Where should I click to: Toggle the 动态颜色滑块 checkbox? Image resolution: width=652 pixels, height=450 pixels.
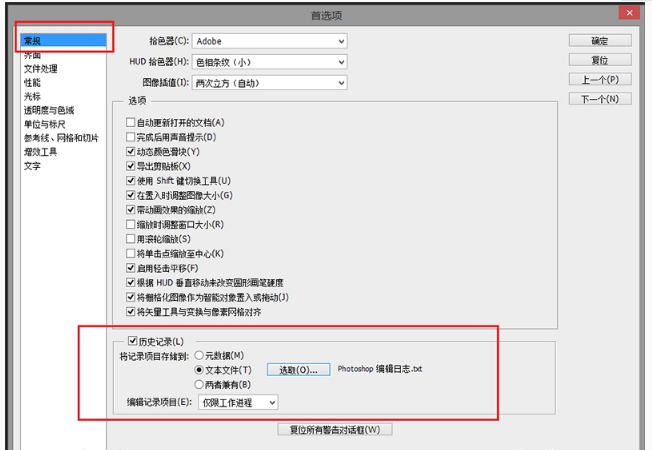point(131,152)
